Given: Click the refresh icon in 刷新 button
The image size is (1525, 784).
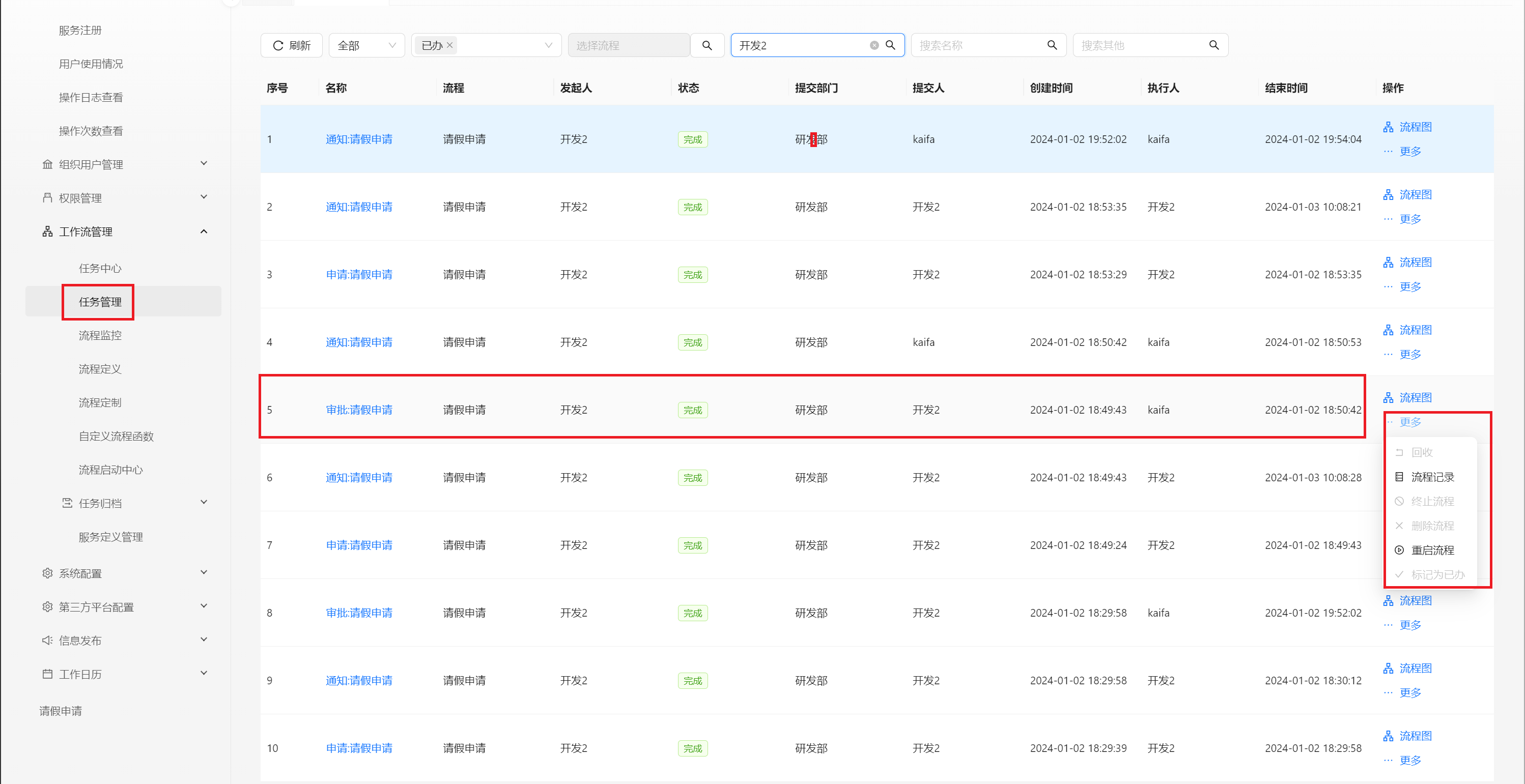Looking at the screenshot, I should (x=277, y=46).
